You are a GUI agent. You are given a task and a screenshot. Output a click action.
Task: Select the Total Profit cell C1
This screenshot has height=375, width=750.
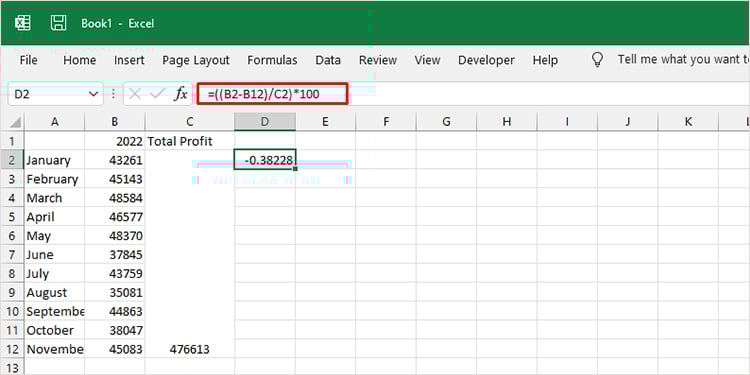(190, 141)
